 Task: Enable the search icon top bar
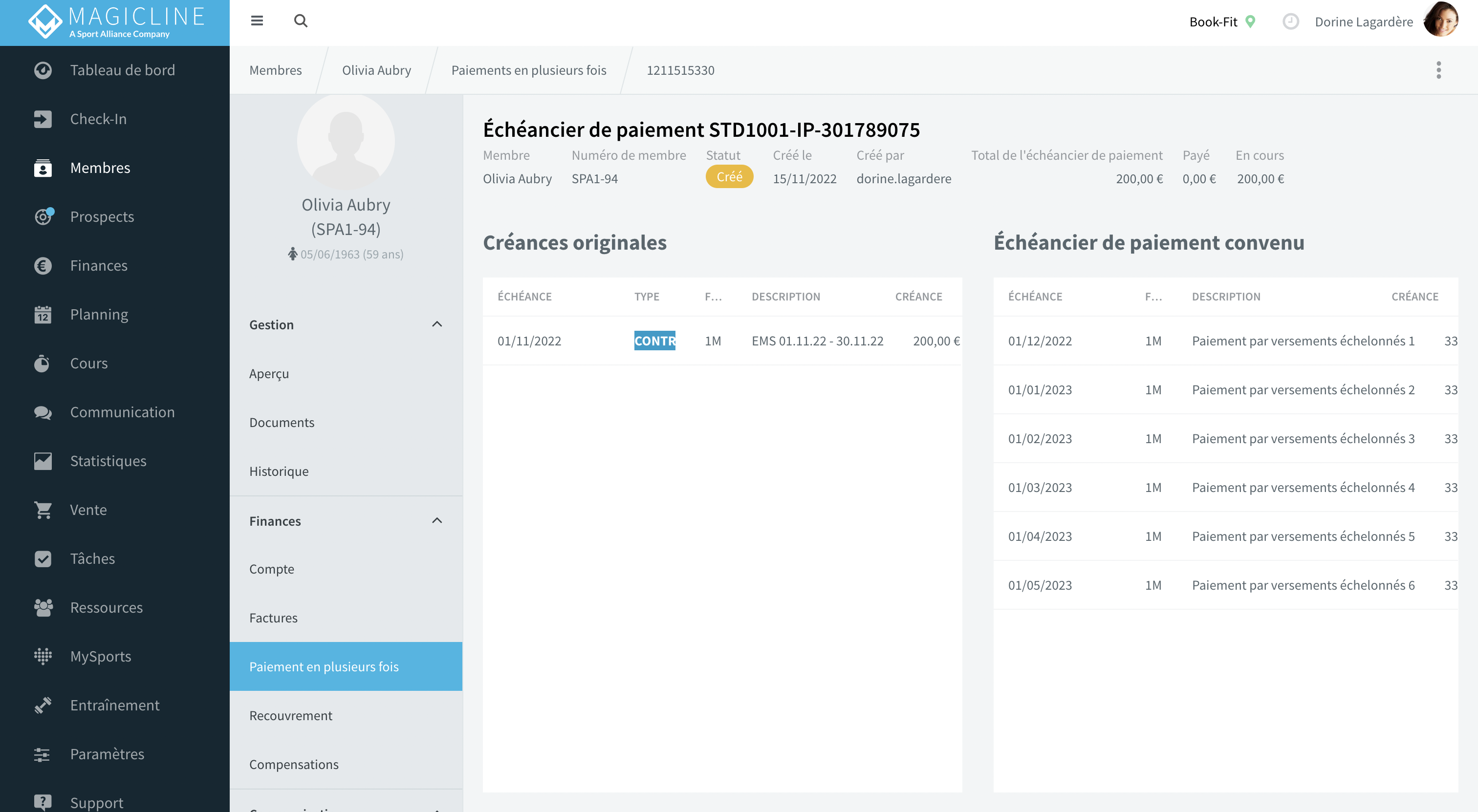(299, 21)
